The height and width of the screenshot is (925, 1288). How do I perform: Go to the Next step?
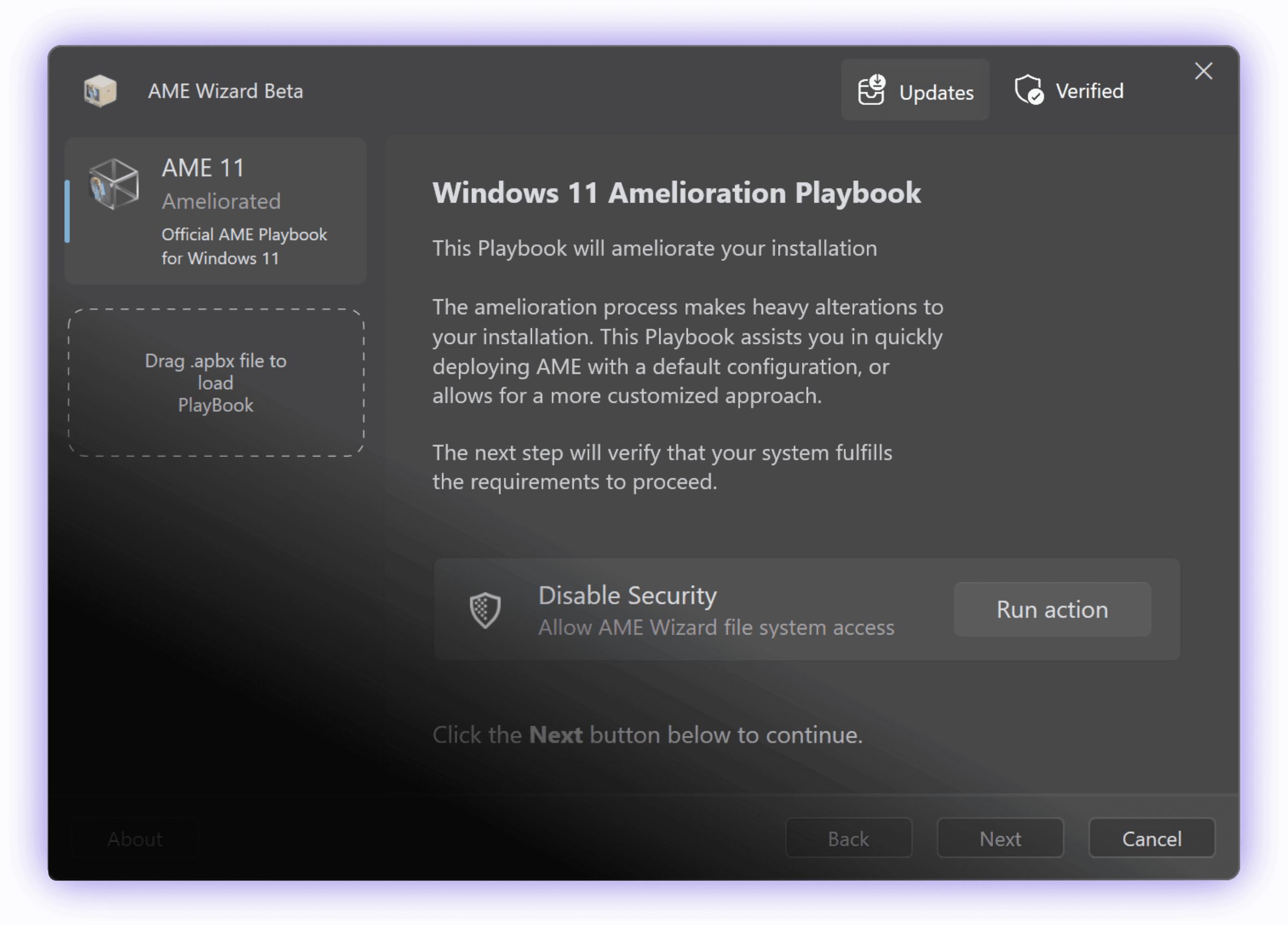[x=1000, y=838]
